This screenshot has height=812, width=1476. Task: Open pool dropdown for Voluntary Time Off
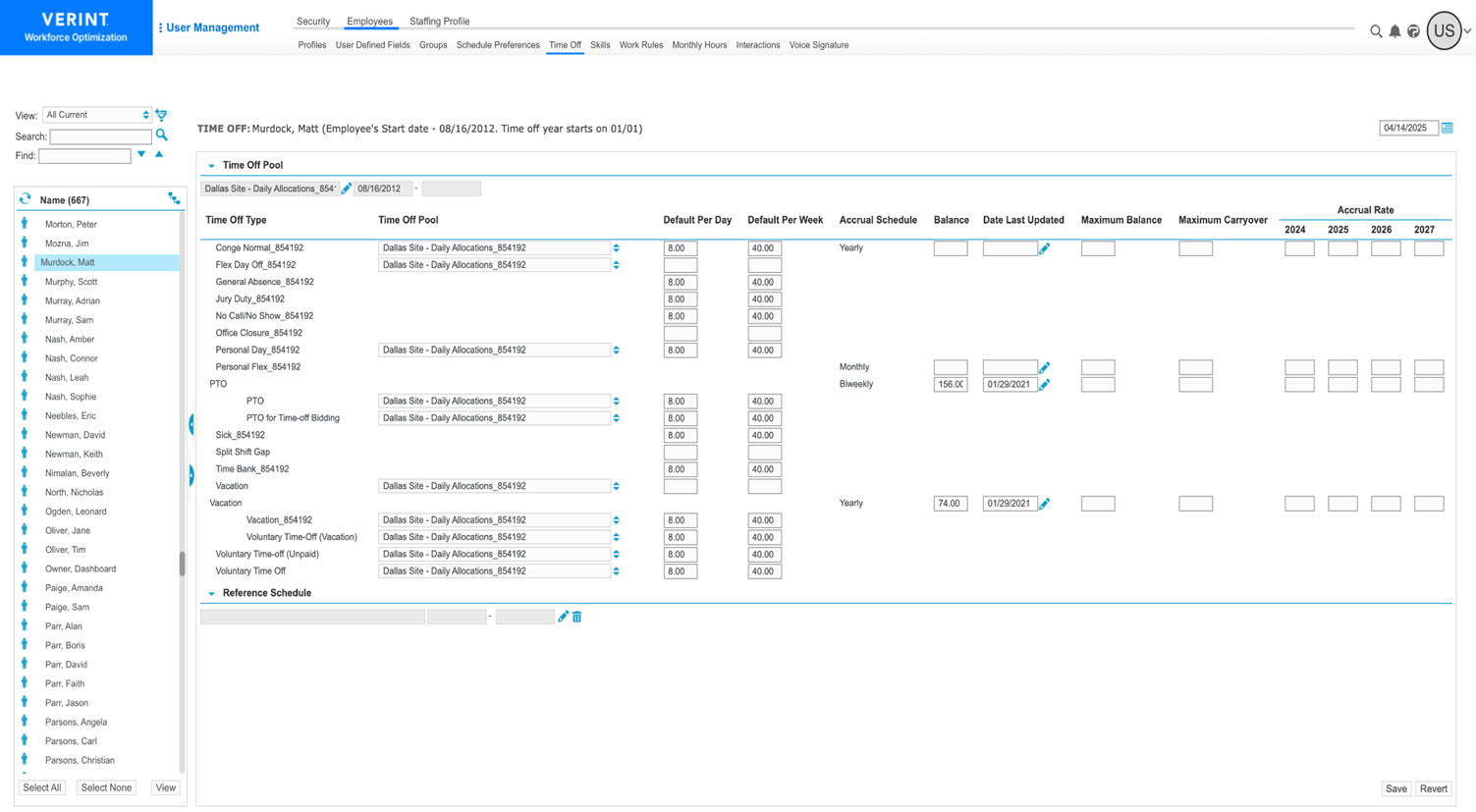(616, 571)
